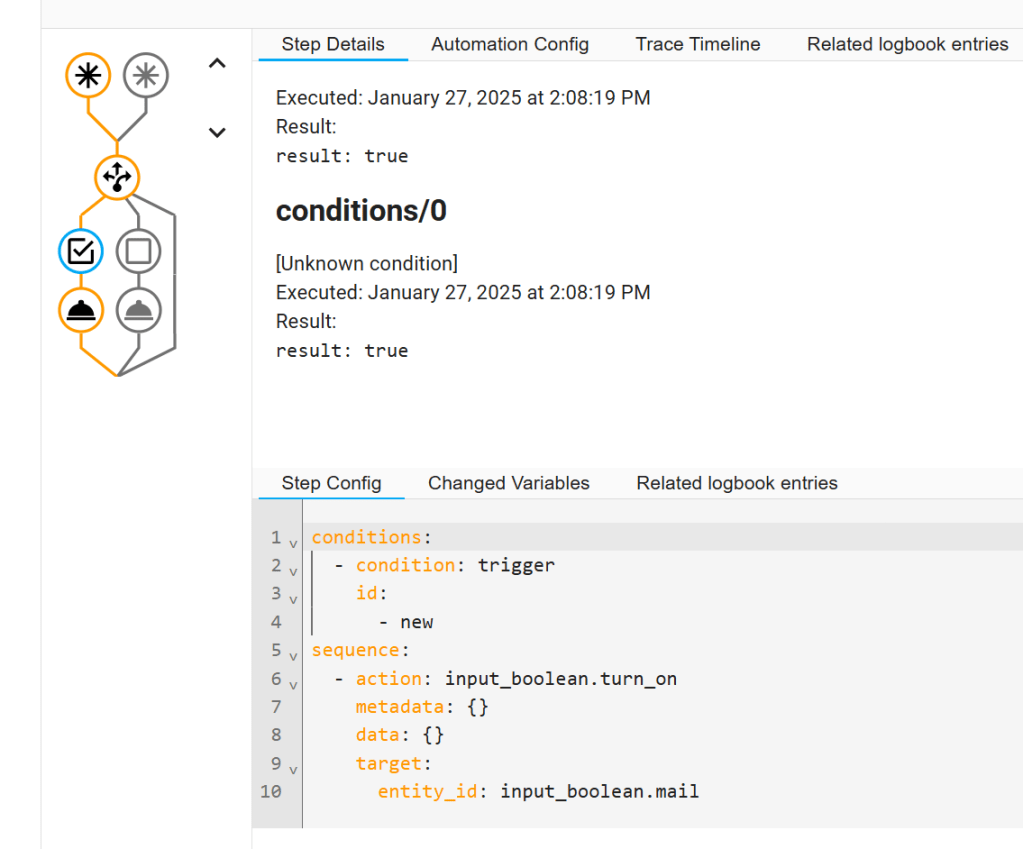Click the choose branch node with arrows
The height and width of the screenshot is (849, 1023).
click(117, 177)
